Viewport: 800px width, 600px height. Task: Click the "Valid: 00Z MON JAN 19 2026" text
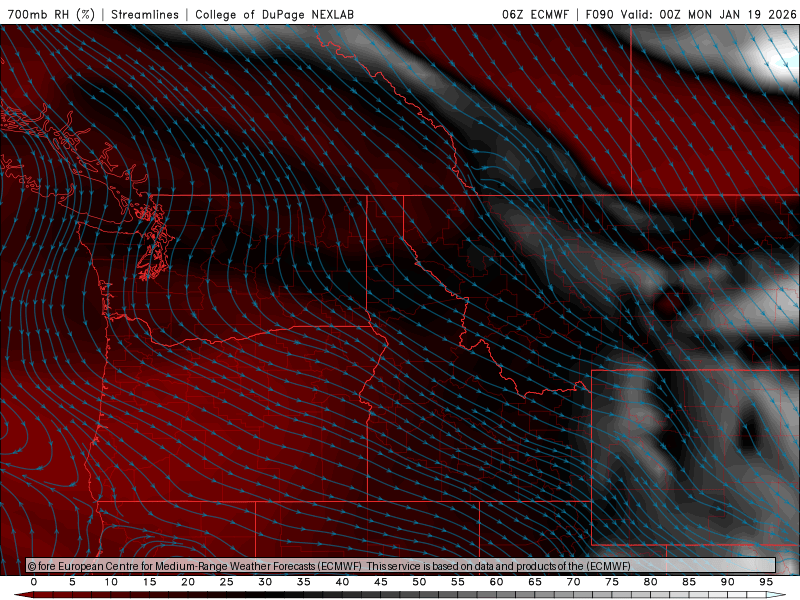pos(708,14)
